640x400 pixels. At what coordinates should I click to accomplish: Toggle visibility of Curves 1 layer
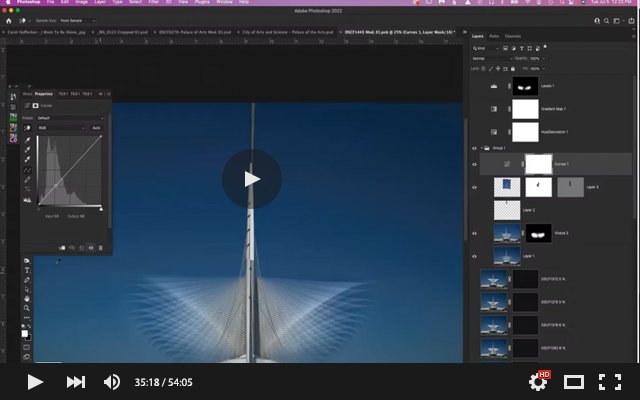[474, 164]
